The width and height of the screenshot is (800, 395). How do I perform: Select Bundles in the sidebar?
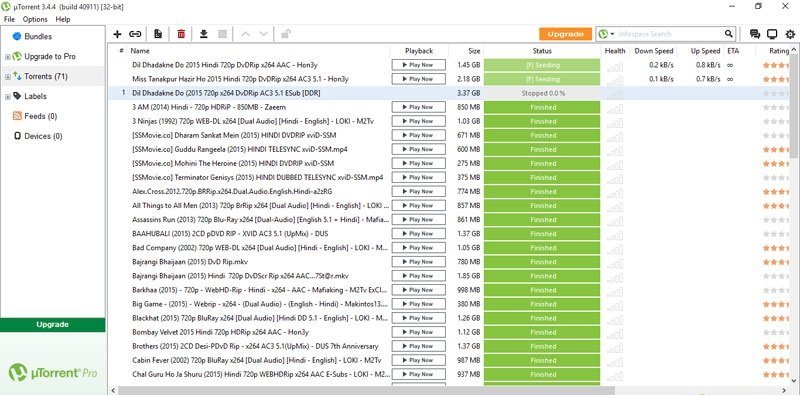tap(38, 37)
